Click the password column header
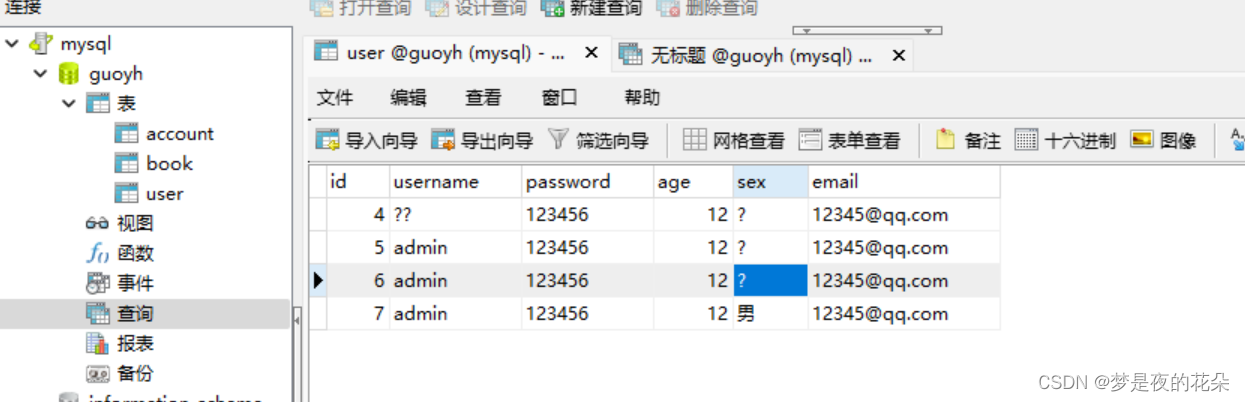Viewport: 1245px width, 402px height. click(588, 181)
